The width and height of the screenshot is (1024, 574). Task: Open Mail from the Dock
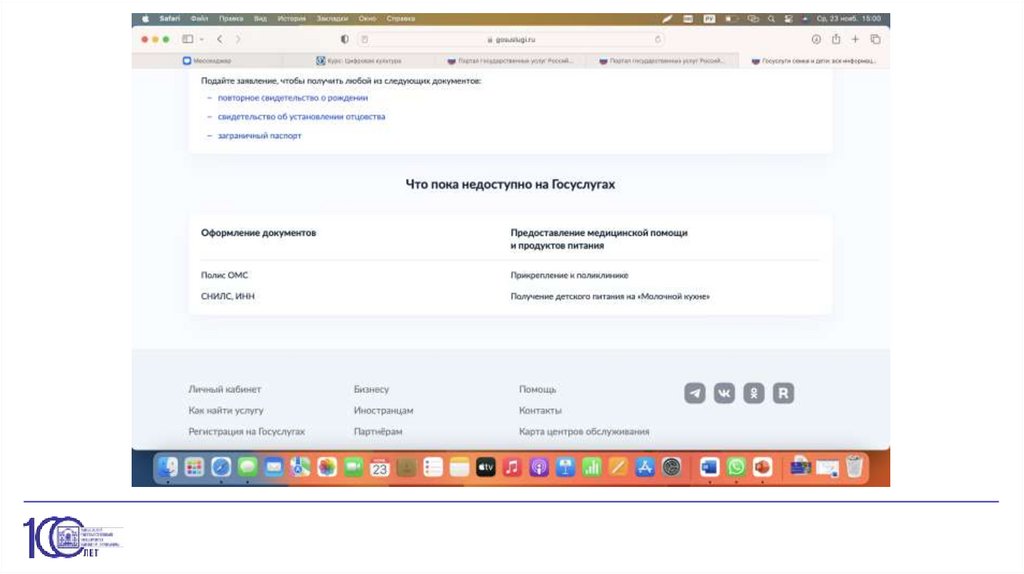pyautogui.click(x=274, y=468)
